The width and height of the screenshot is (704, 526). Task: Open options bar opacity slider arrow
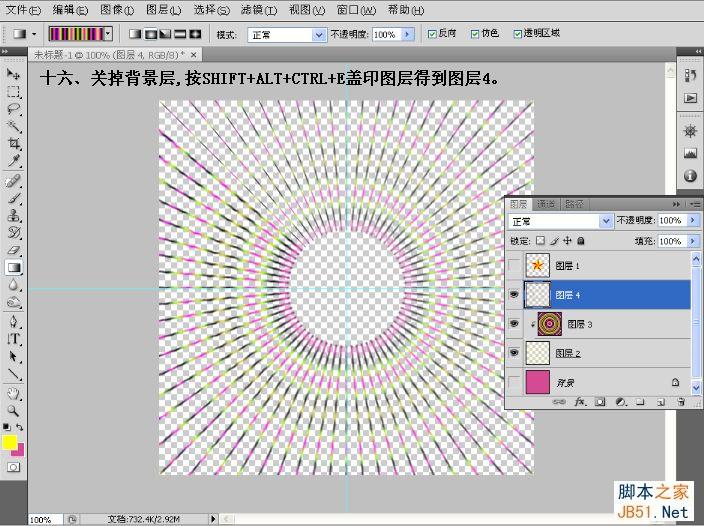coord(408,34)
